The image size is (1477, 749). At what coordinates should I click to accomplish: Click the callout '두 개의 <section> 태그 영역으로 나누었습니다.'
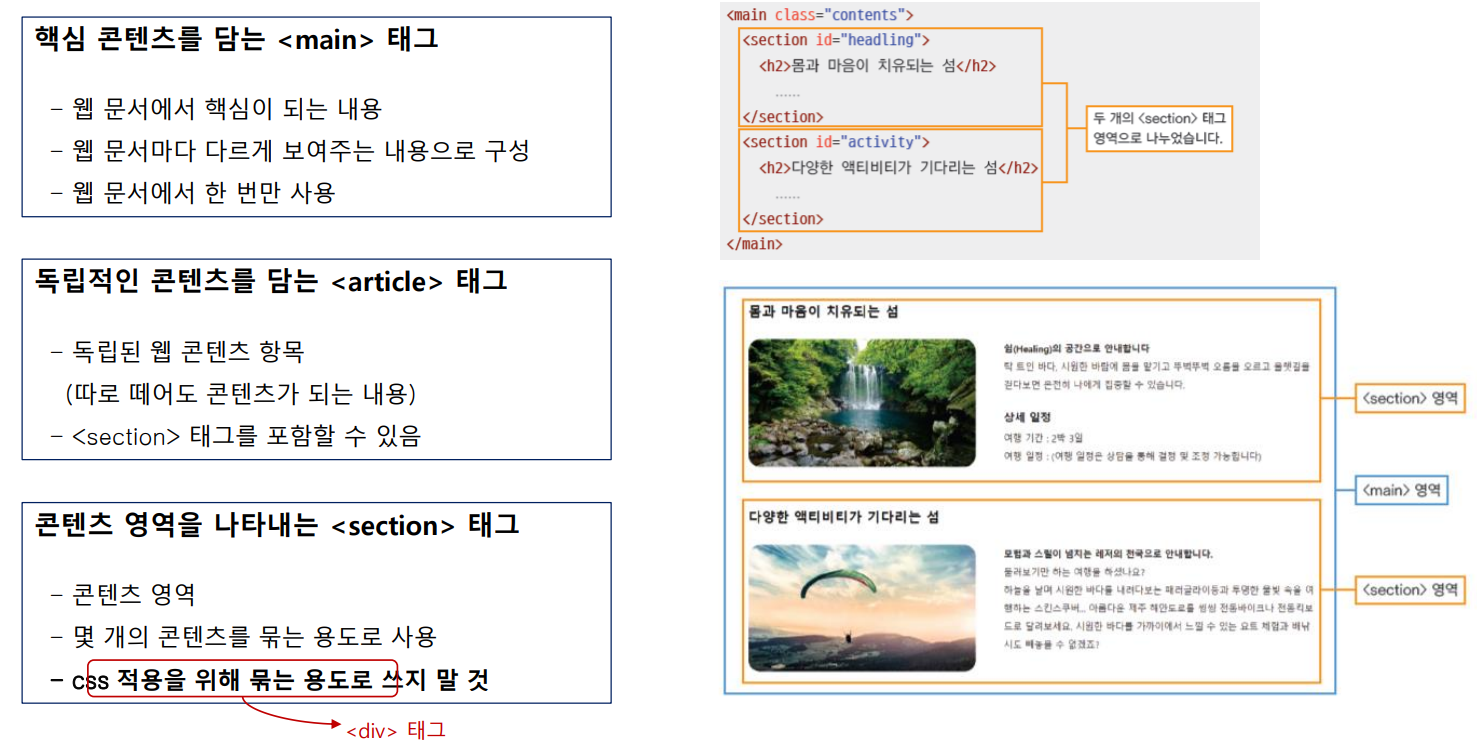point(1160,128)
